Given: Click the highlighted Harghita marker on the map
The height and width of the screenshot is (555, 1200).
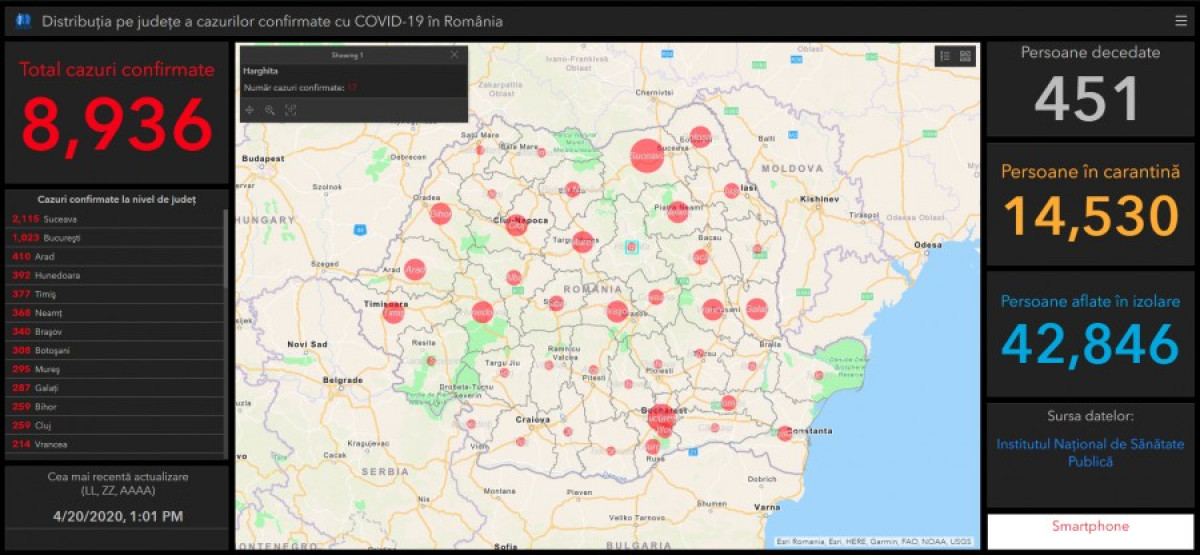Looking at the screenshot, I should [631, 246].
